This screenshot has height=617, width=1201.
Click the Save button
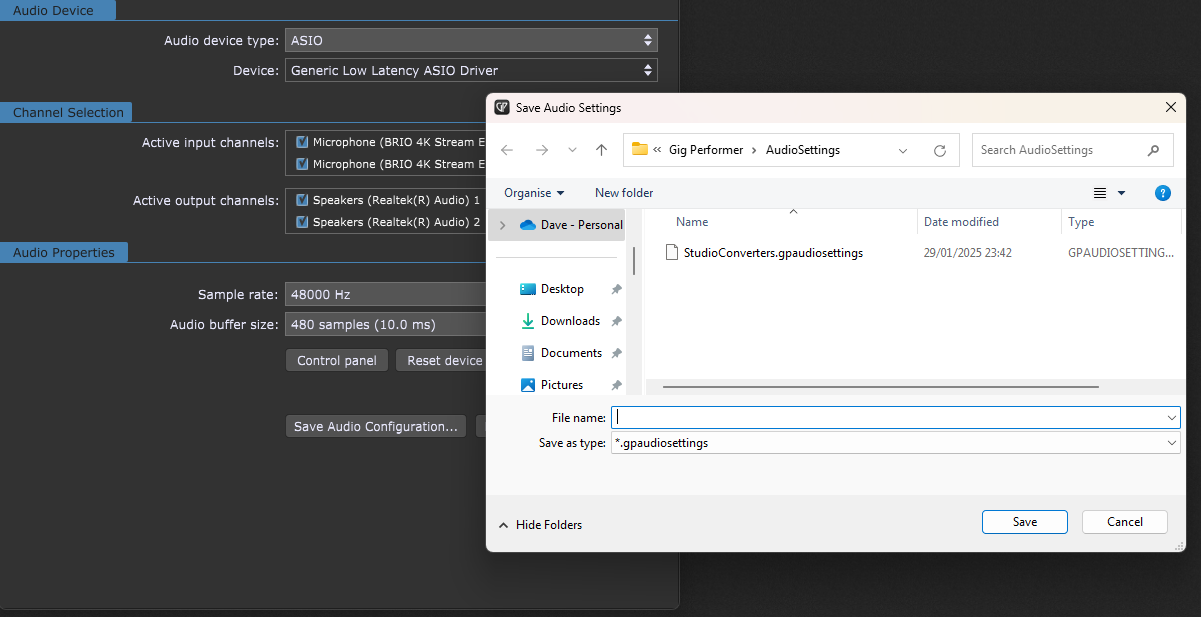(x=1025, y=522)
